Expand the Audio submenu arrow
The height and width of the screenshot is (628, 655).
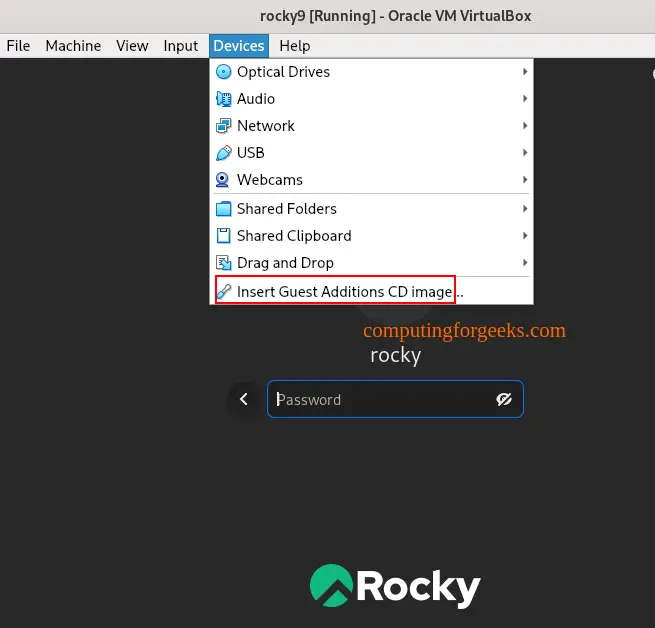(x=525, y=99)
